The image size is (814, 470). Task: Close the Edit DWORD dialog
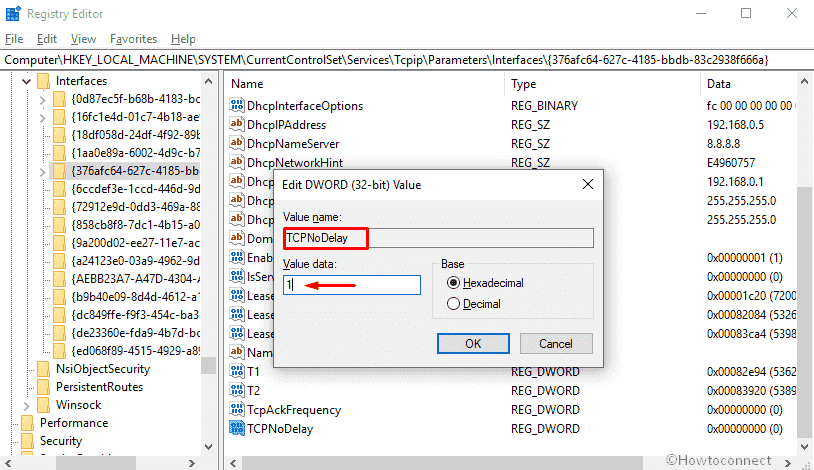tap(589, 184)
